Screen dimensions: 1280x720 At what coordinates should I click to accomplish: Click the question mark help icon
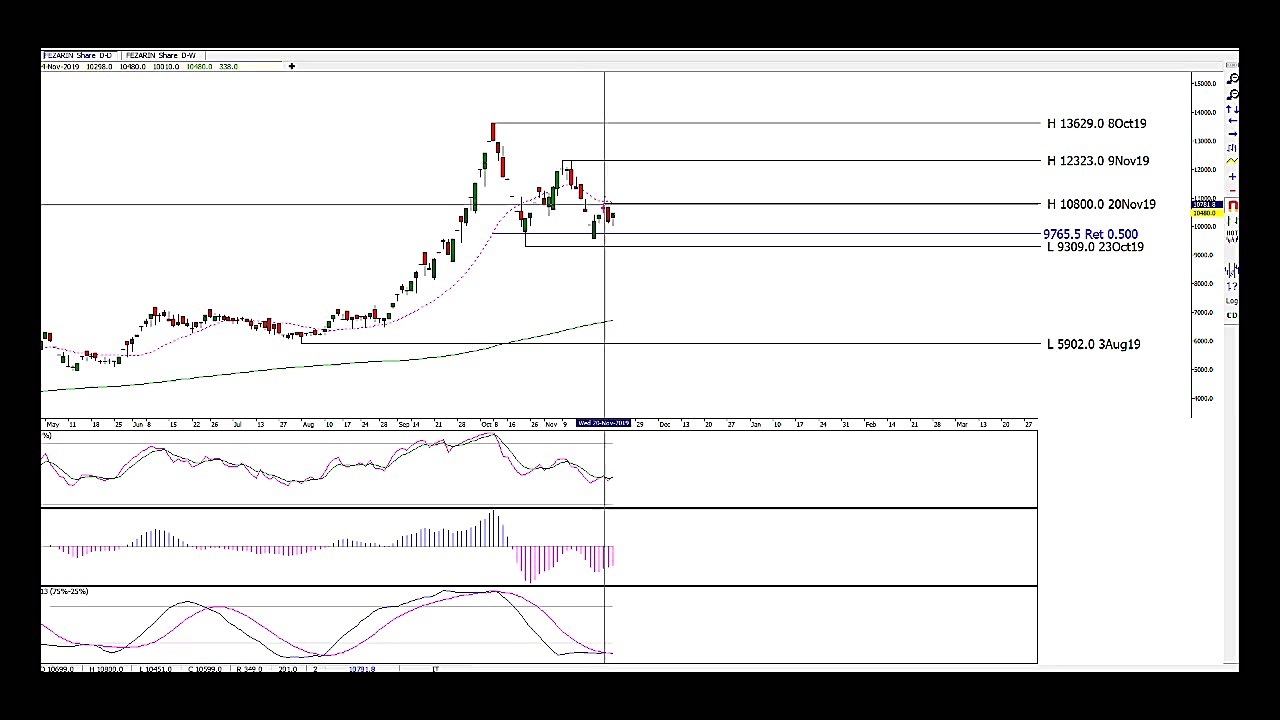[1233, 286]
